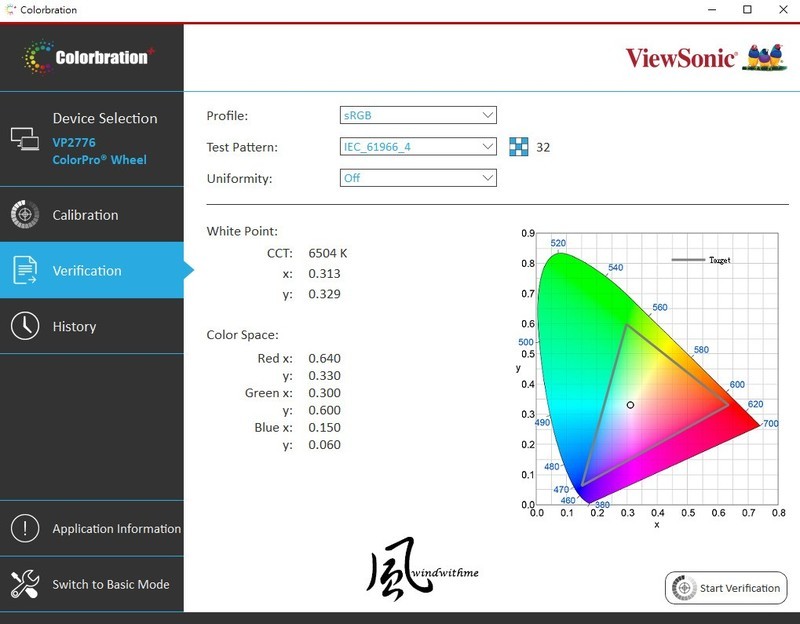
Task: Open the Profile dropdown
Action: coord(418,115)
